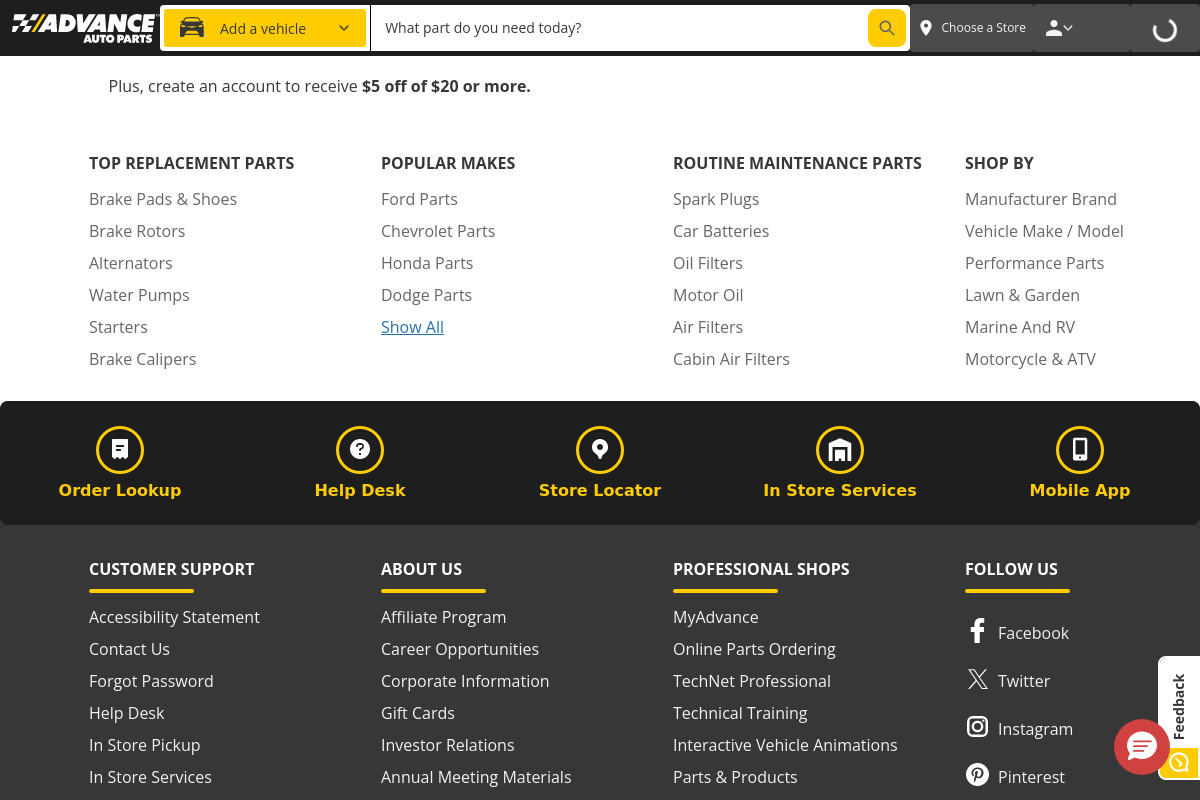Open Dodge Parts

tap(426, 295)
